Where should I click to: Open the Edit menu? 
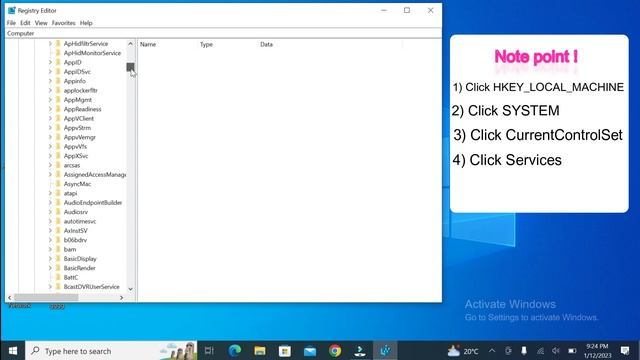point(25,23)
